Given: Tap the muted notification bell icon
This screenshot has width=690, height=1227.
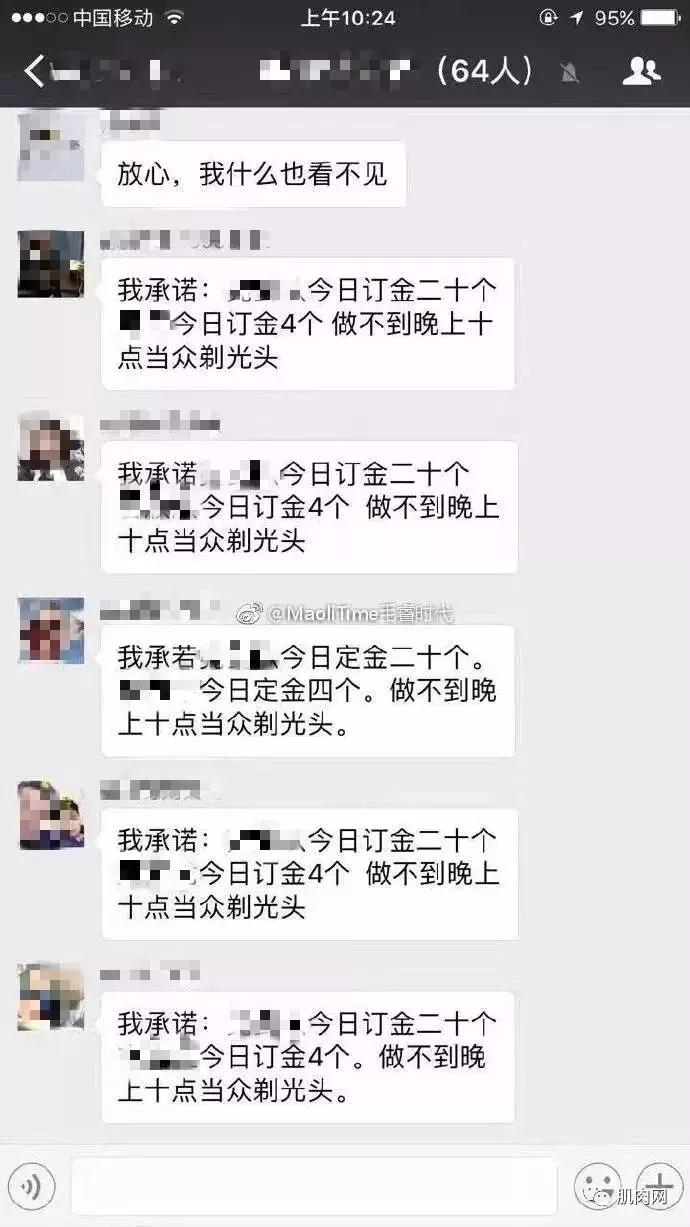Looking at the screenshot, I should pyautogui.click(x=570, y=72).
